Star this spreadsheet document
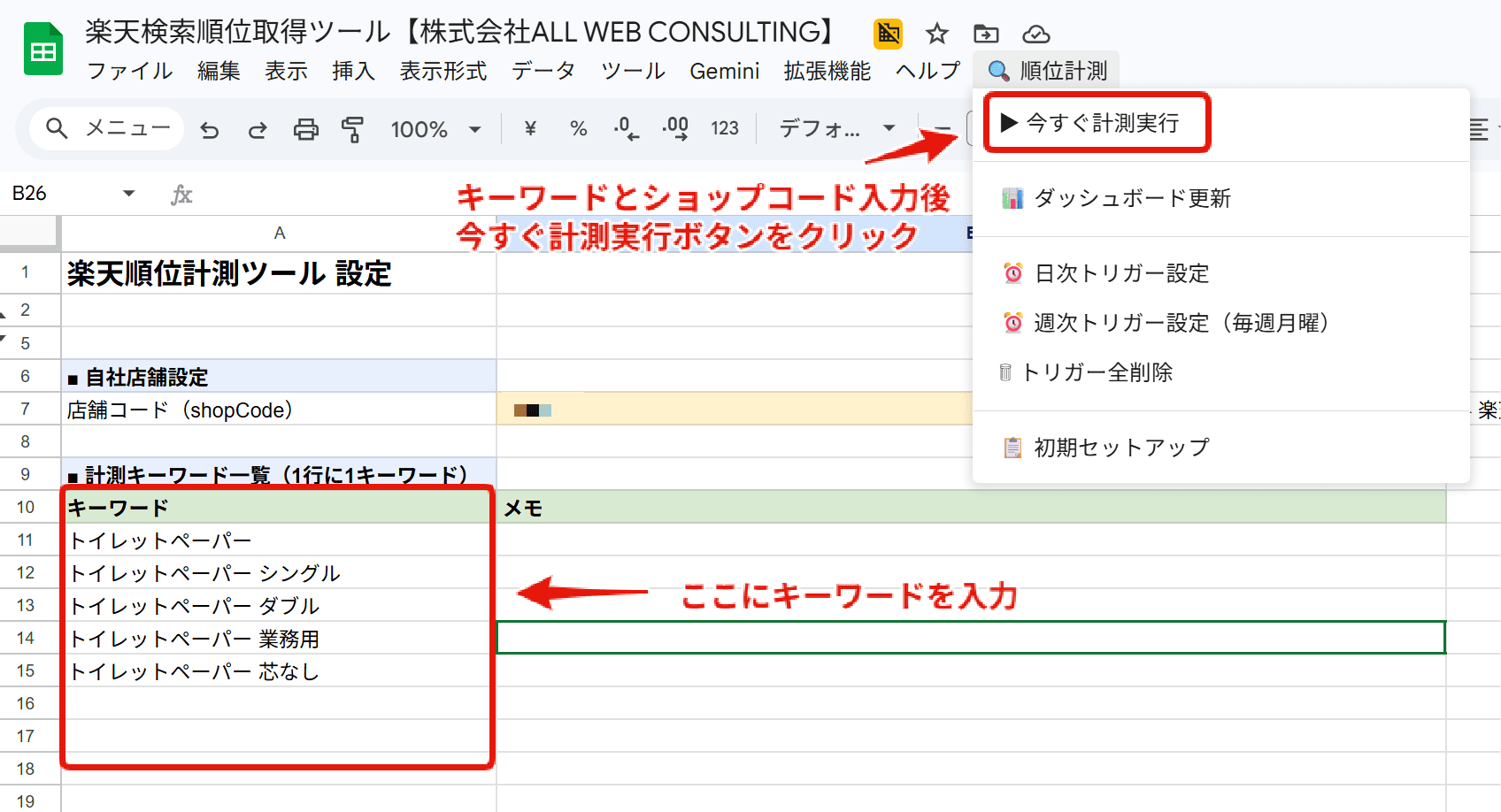This screenshot has height=812, width=1501. point(936,34)
